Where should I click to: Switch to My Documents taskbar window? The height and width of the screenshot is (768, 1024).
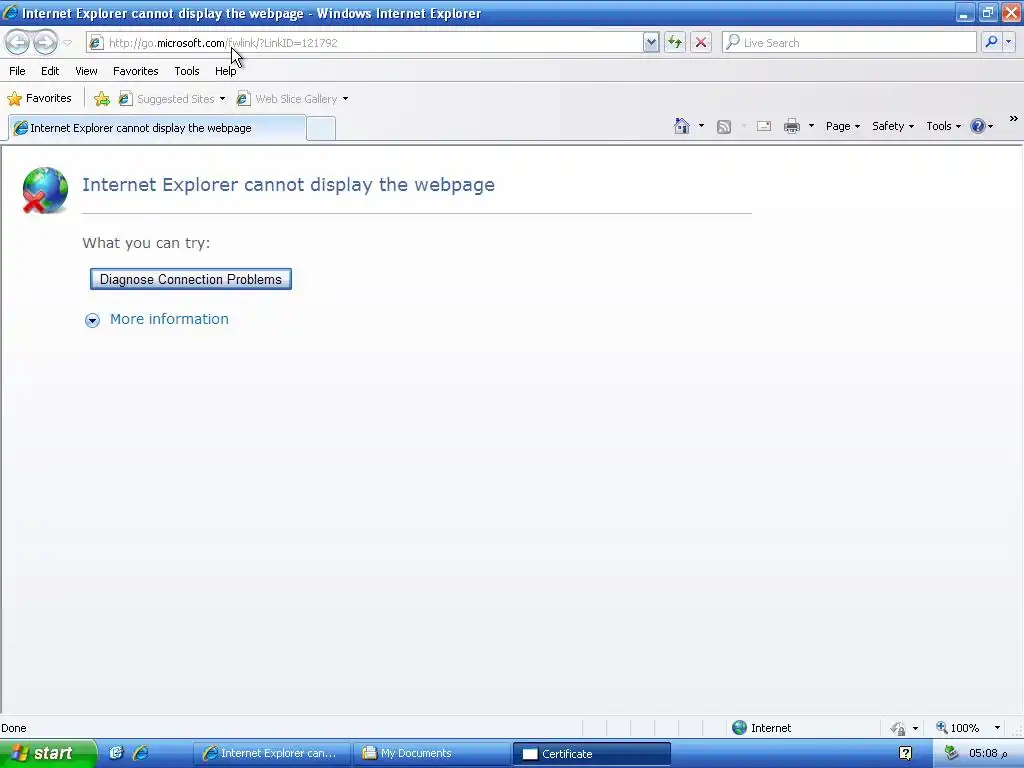[432, 753]
